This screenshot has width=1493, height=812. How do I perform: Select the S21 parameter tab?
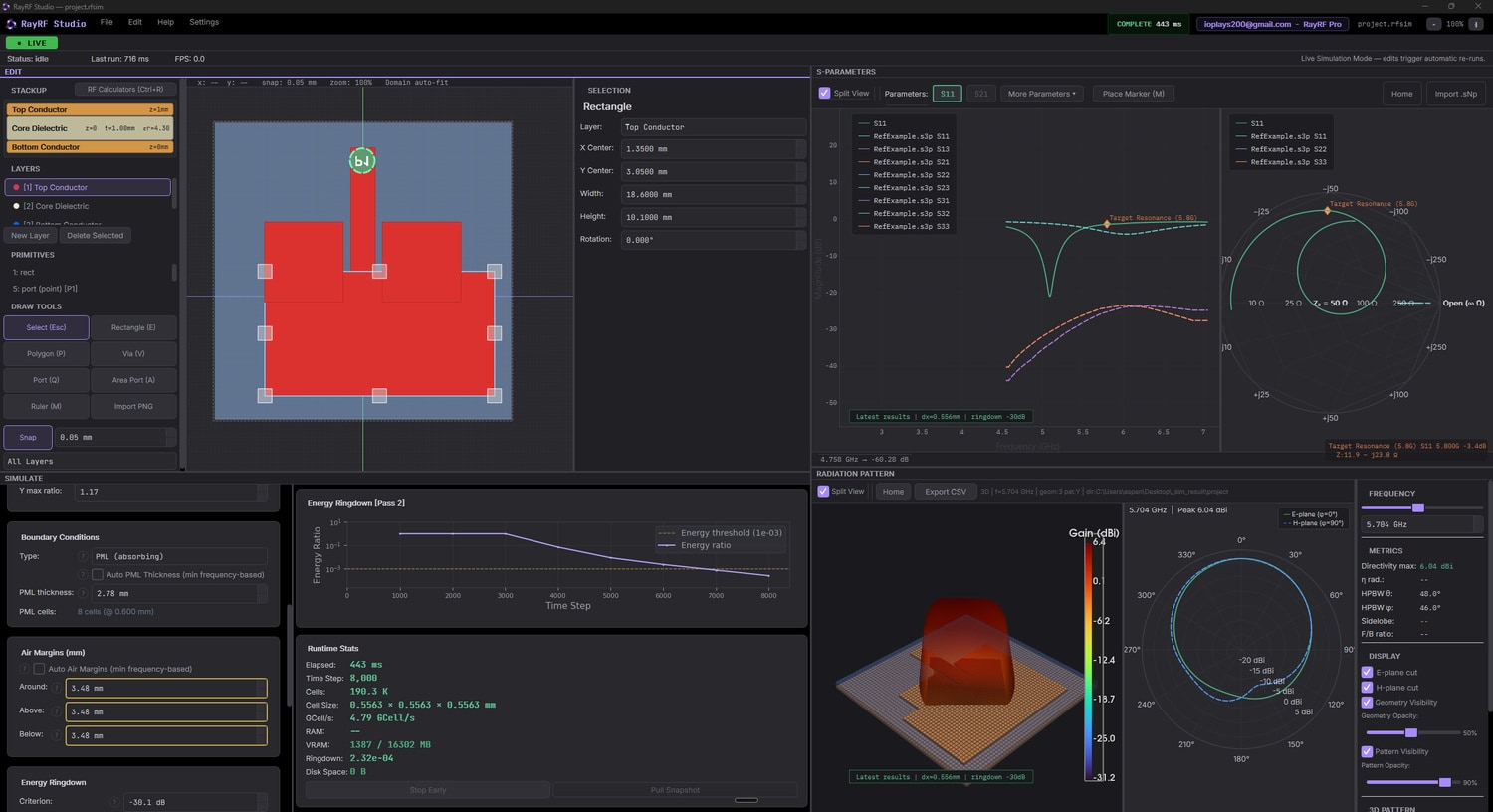(x=981, y=94)
